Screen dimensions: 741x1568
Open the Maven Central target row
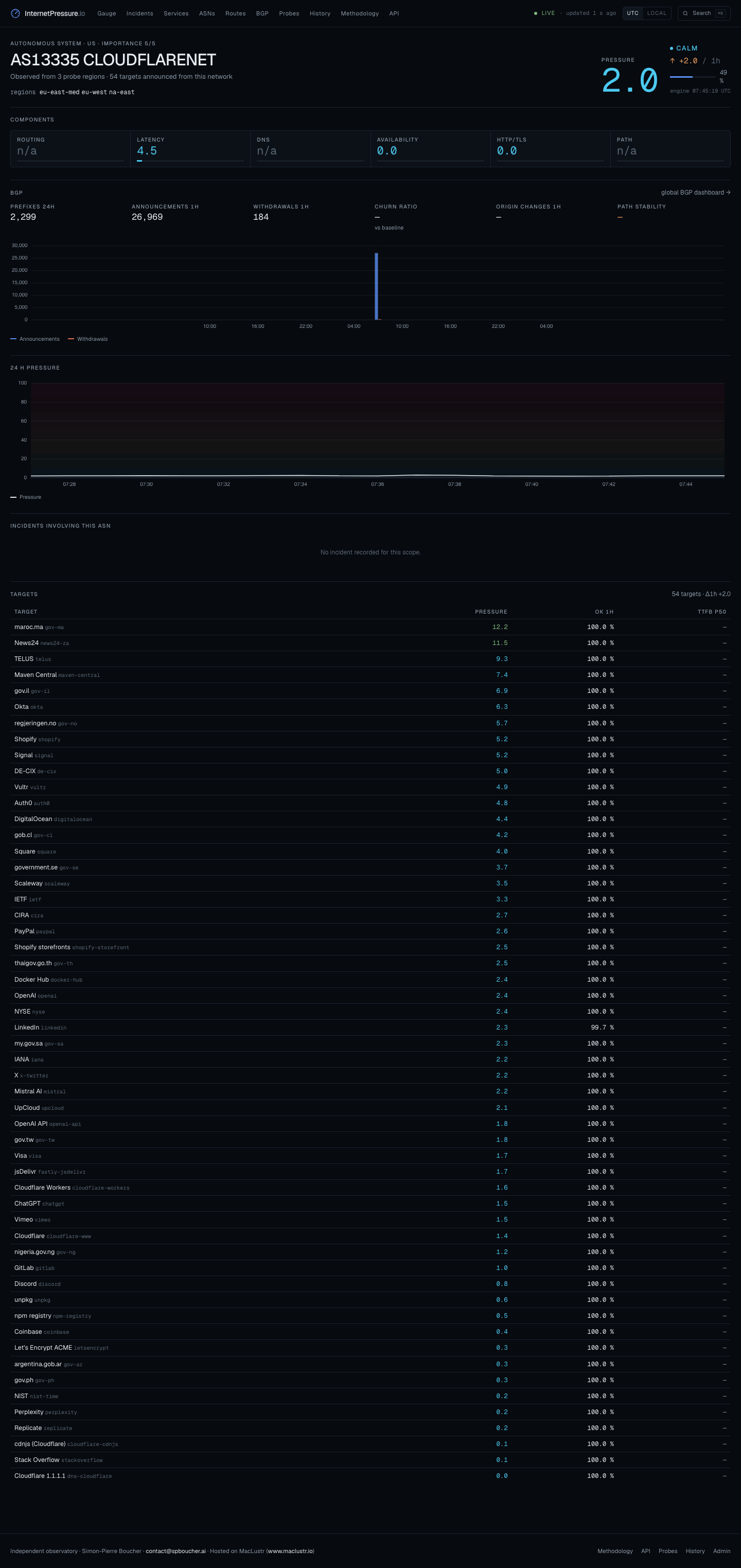[x=370, y=674]
